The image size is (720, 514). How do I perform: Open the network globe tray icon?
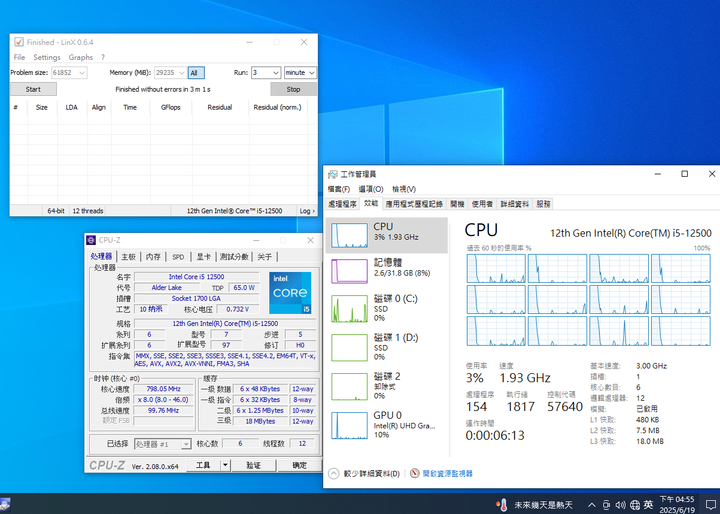click(x=635, y=505)
